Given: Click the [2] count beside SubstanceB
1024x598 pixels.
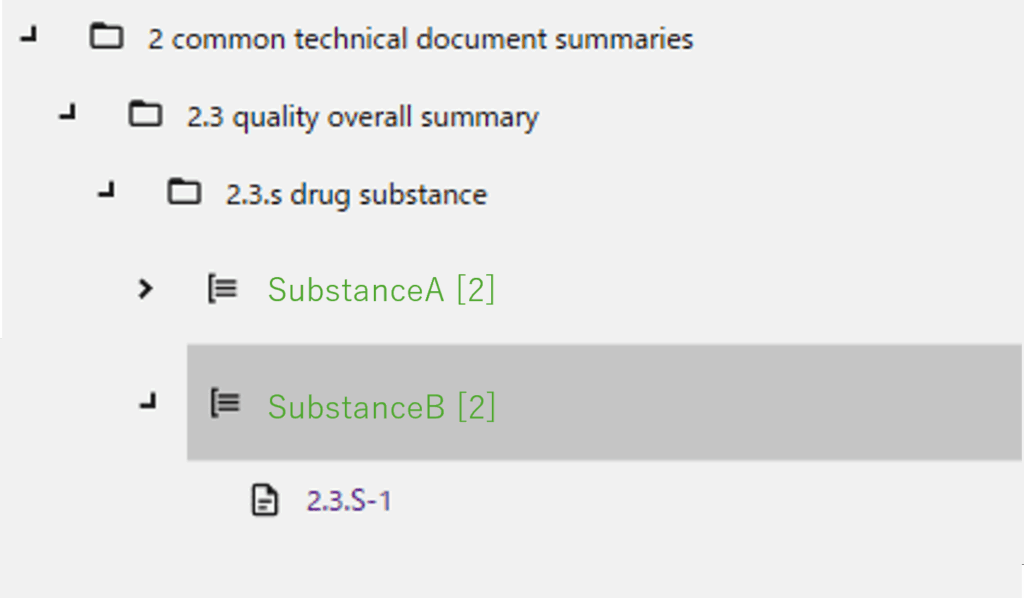Looking at the screenshot, I should click(476, 407).
